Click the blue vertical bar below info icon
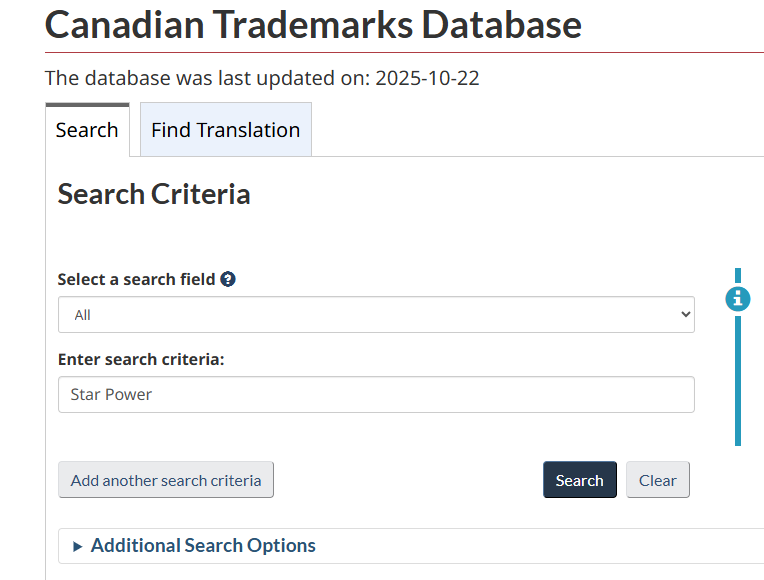The image size is (764, 580). tap(738, 380)
